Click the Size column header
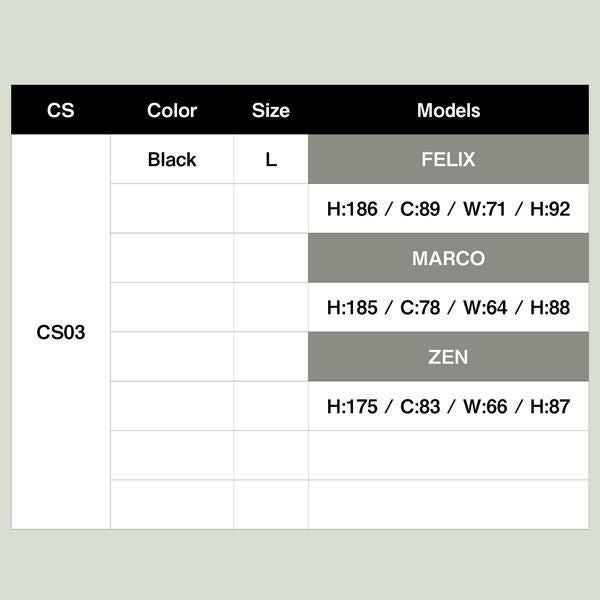This screenshot has height=600, width=600. 271,111
